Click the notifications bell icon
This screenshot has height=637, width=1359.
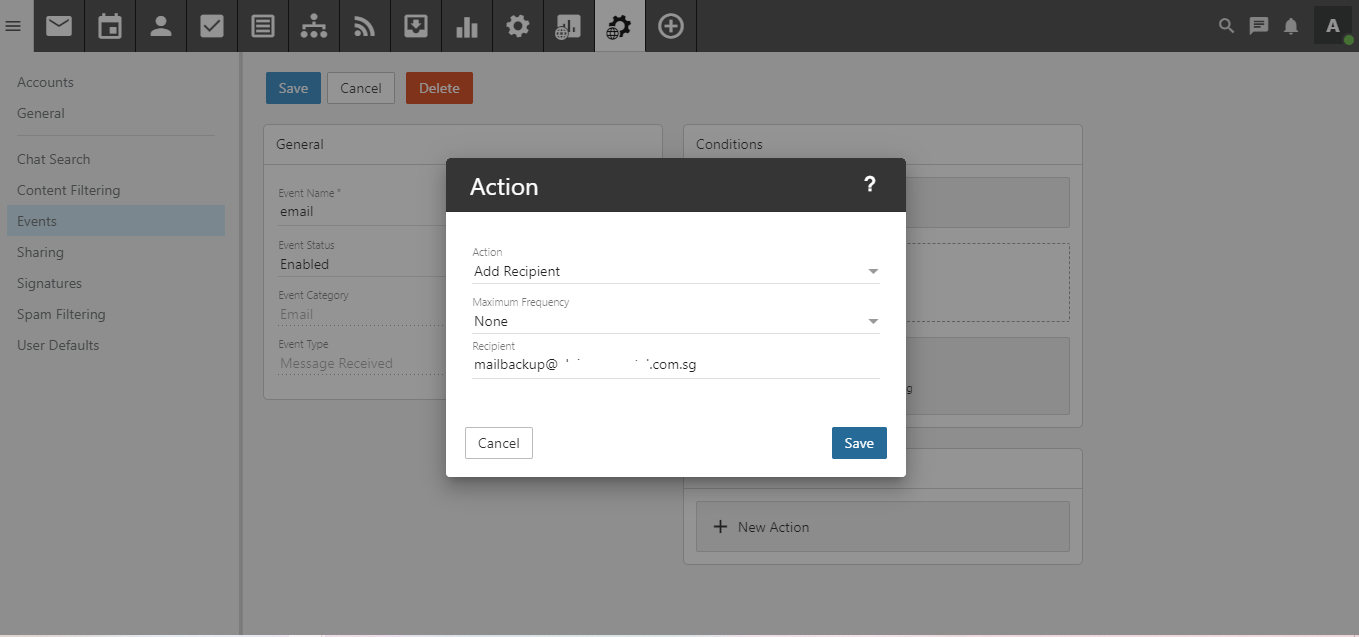pos(1291,26)
